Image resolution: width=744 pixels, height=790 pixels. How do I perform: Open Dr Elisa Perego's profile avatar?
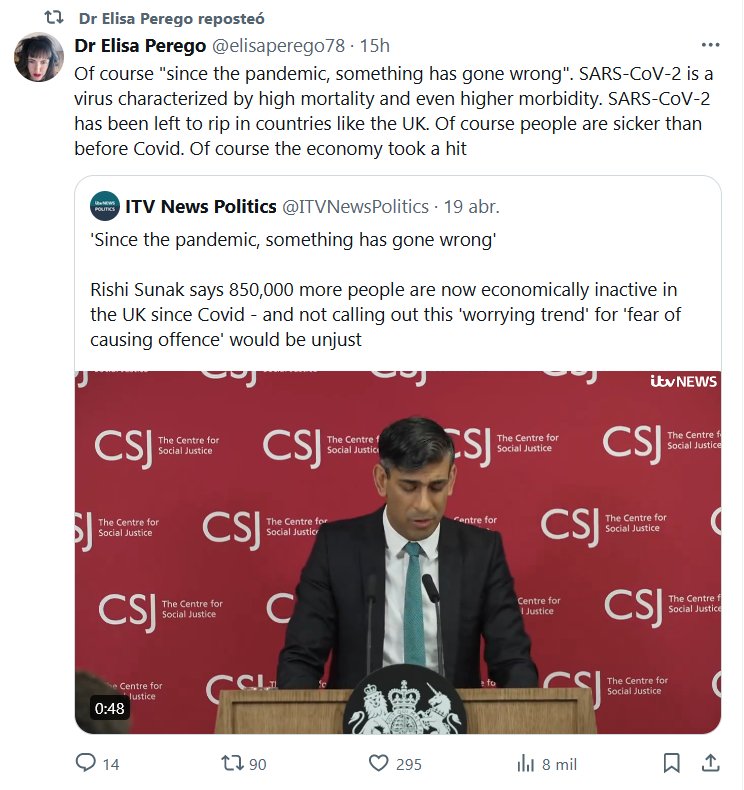tap(39, 57)
